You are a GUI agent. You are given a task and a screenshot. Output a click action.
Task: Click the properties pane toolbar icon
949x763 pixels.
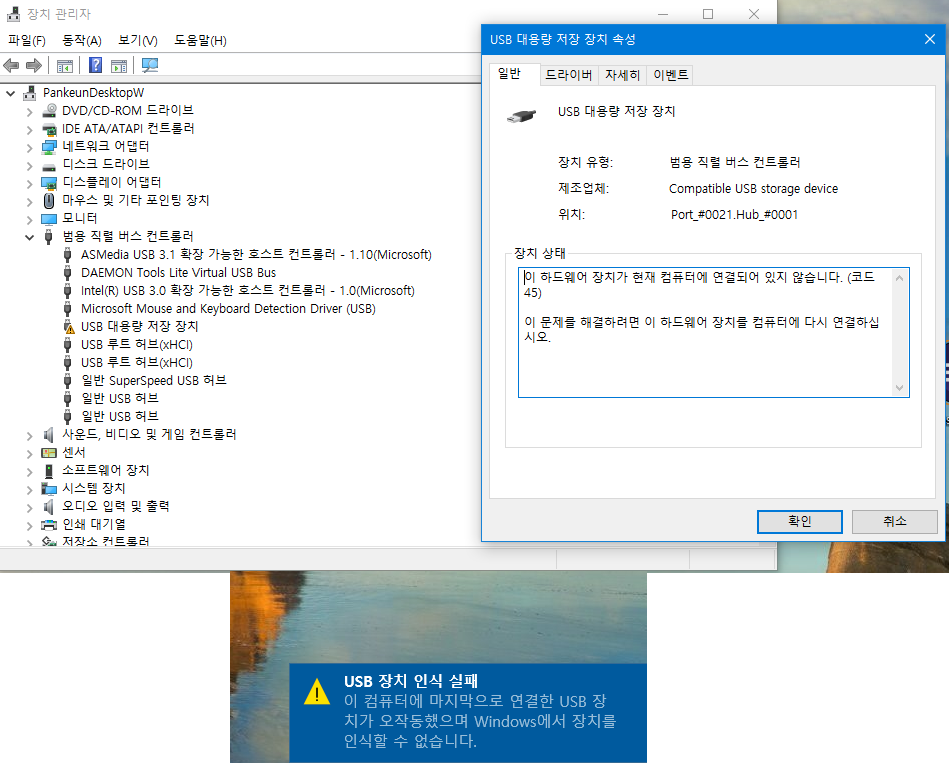tap(119, 65)
